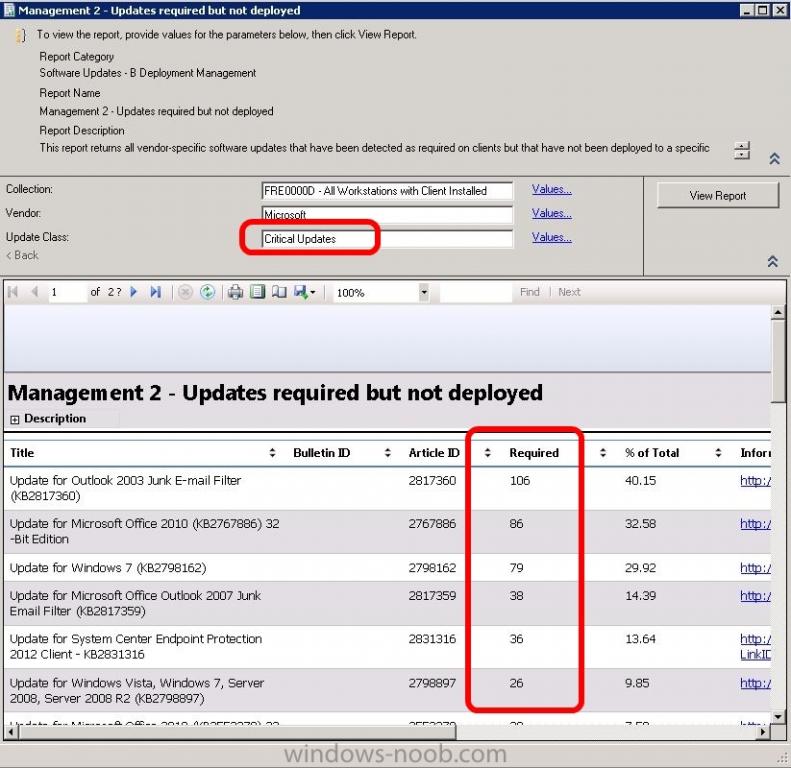Click report scroll down arrow
Screen dimensions: 791x768
tap(778, 716)
